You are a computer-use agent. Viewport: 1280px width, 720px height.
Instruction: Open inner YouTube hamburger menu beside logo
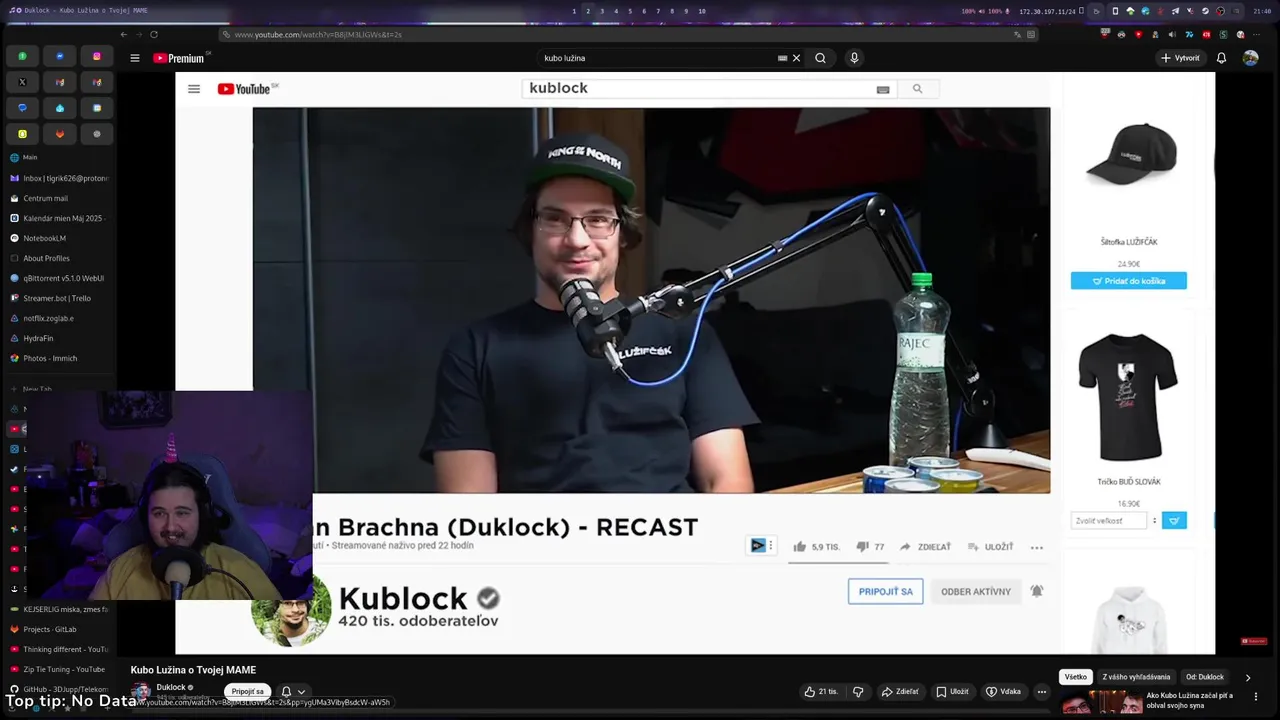[194, 89]
